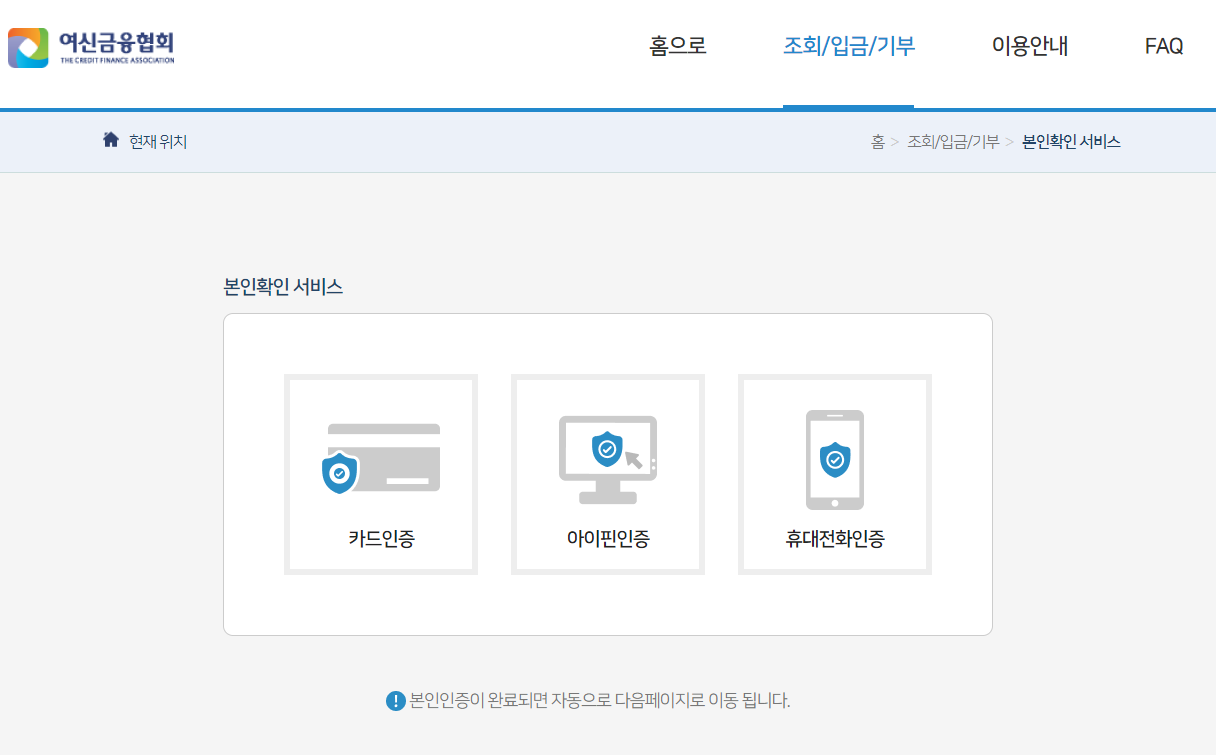Click the smartphone shield icon

(835, 460)
